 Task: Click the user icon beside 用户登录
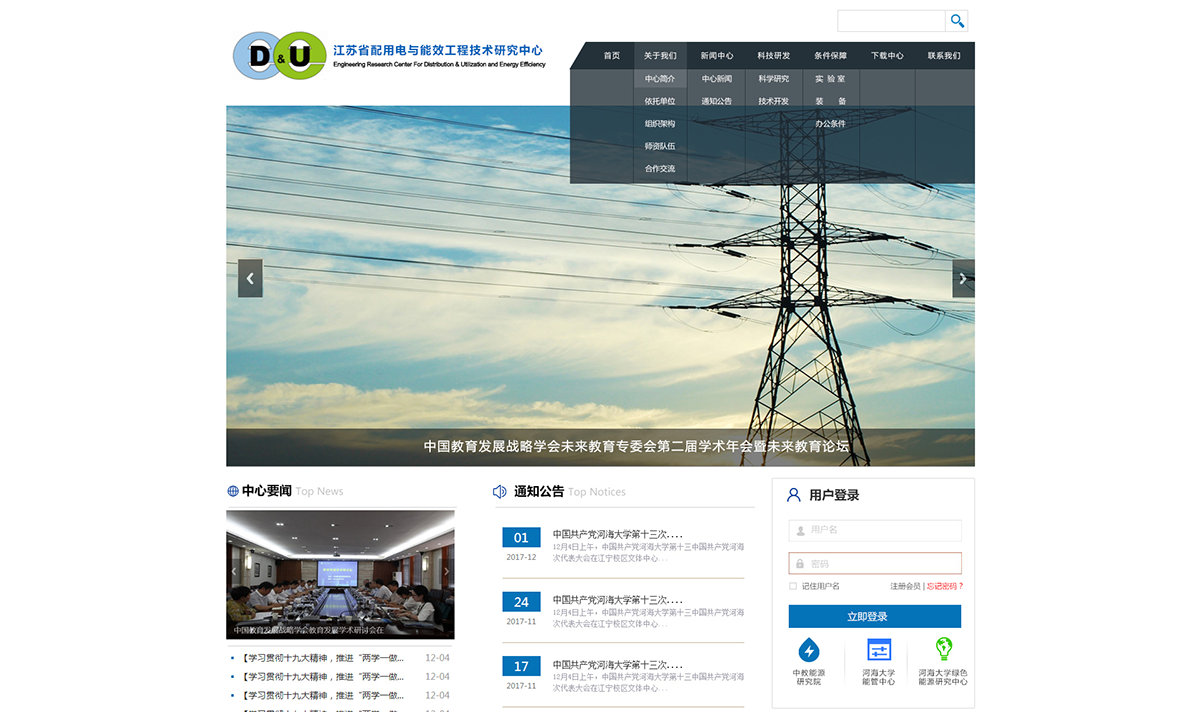[x=794, y=495]
